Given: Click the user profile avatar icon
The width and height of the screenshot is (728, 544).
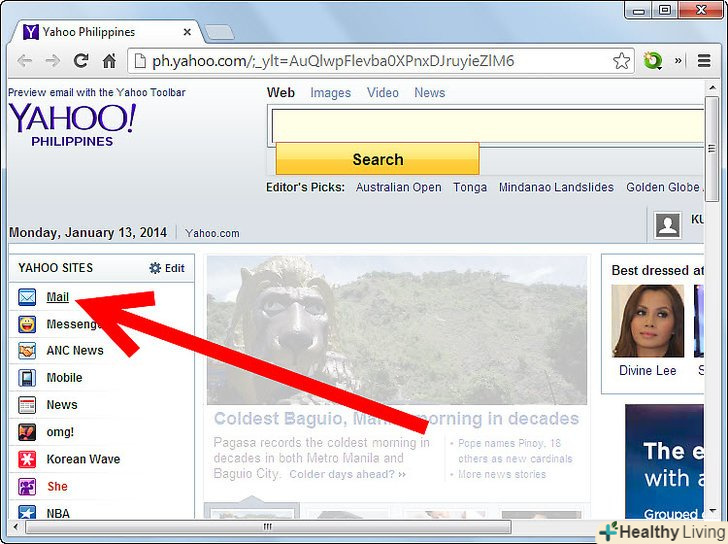Looking at the screenshot, I should pos(668,225).
